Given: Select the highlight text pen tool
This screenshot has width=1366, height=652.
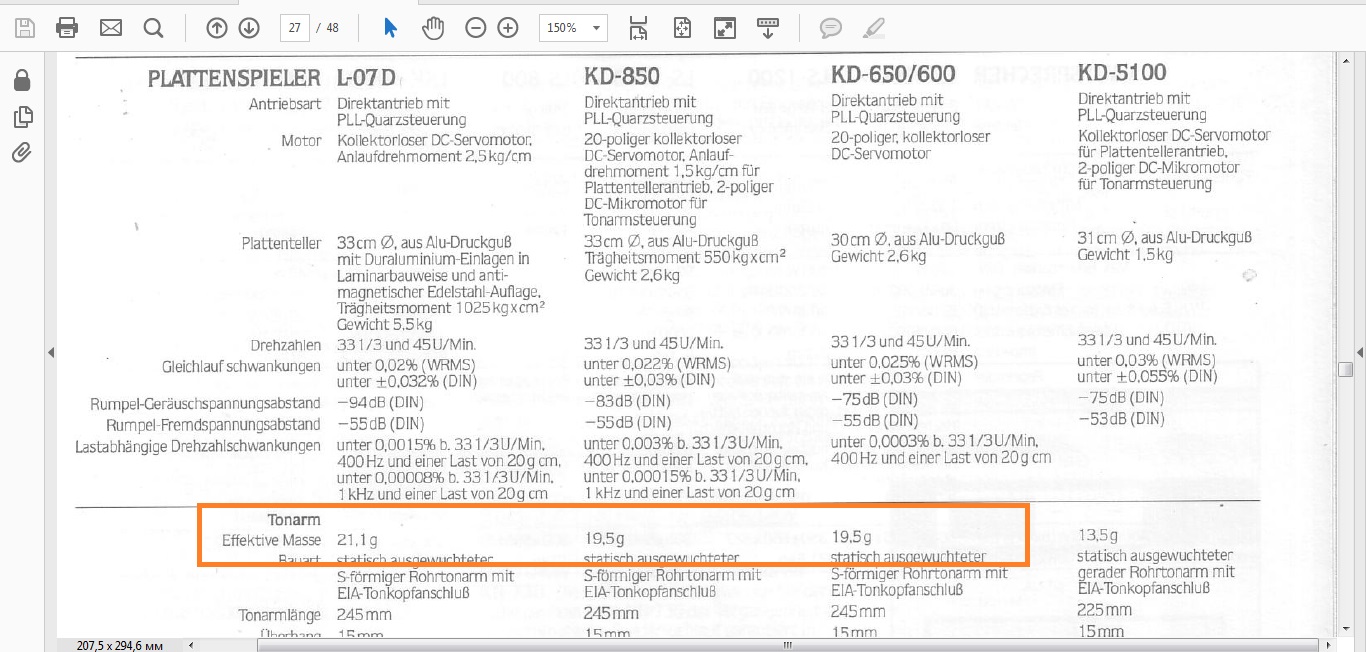Looking at the screenshot, I should click(874, 28).
